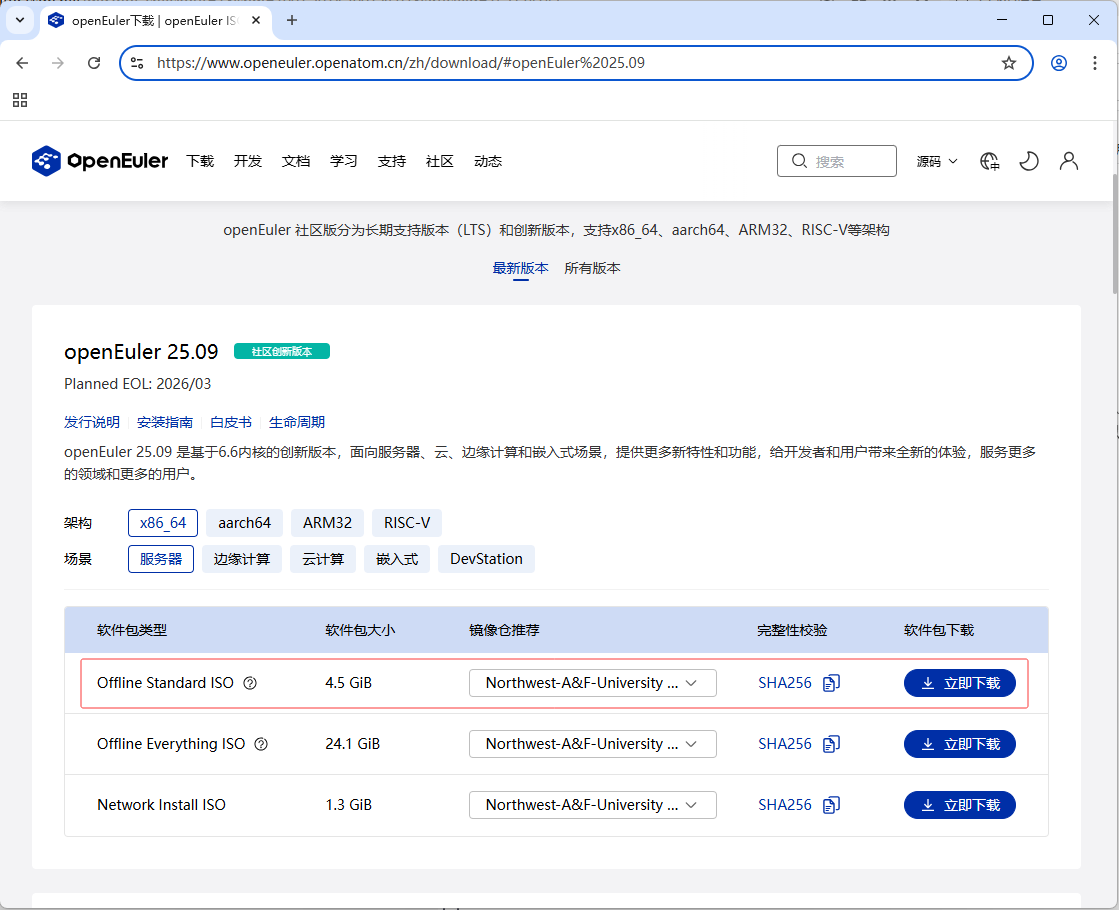Select the 嵌入式 scenario option

(397, 559)
